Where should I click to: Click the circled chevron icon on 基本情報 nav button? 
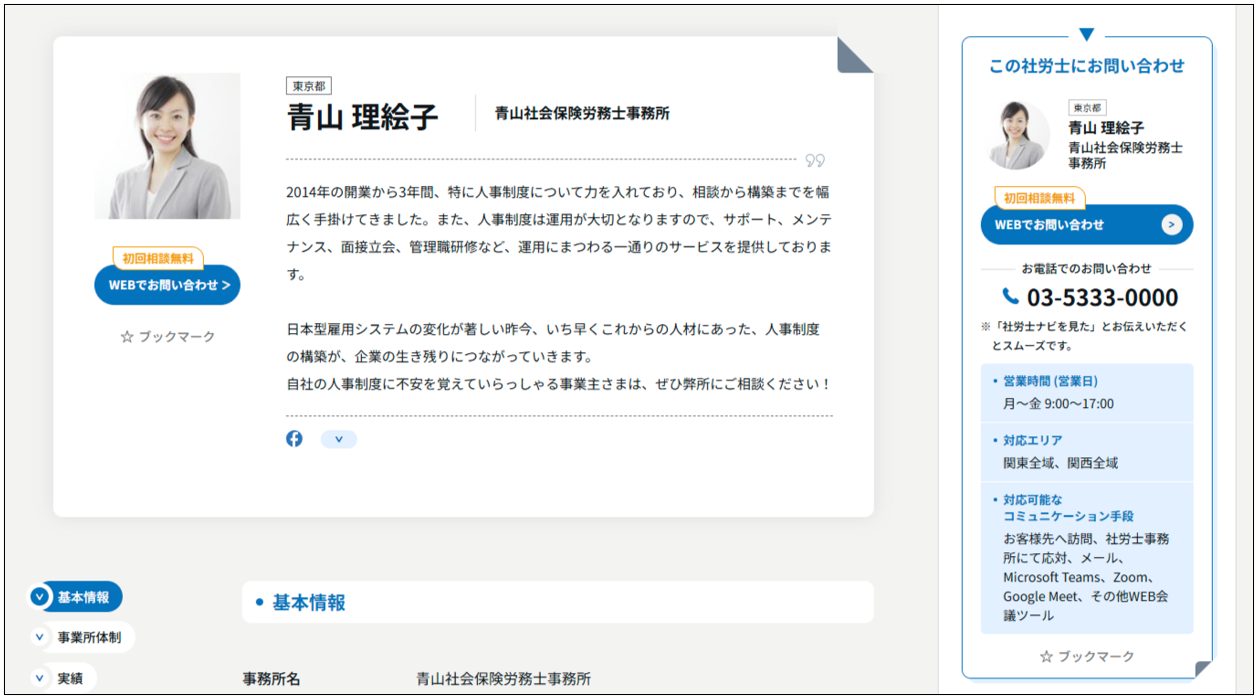click(x=39, y=597)
